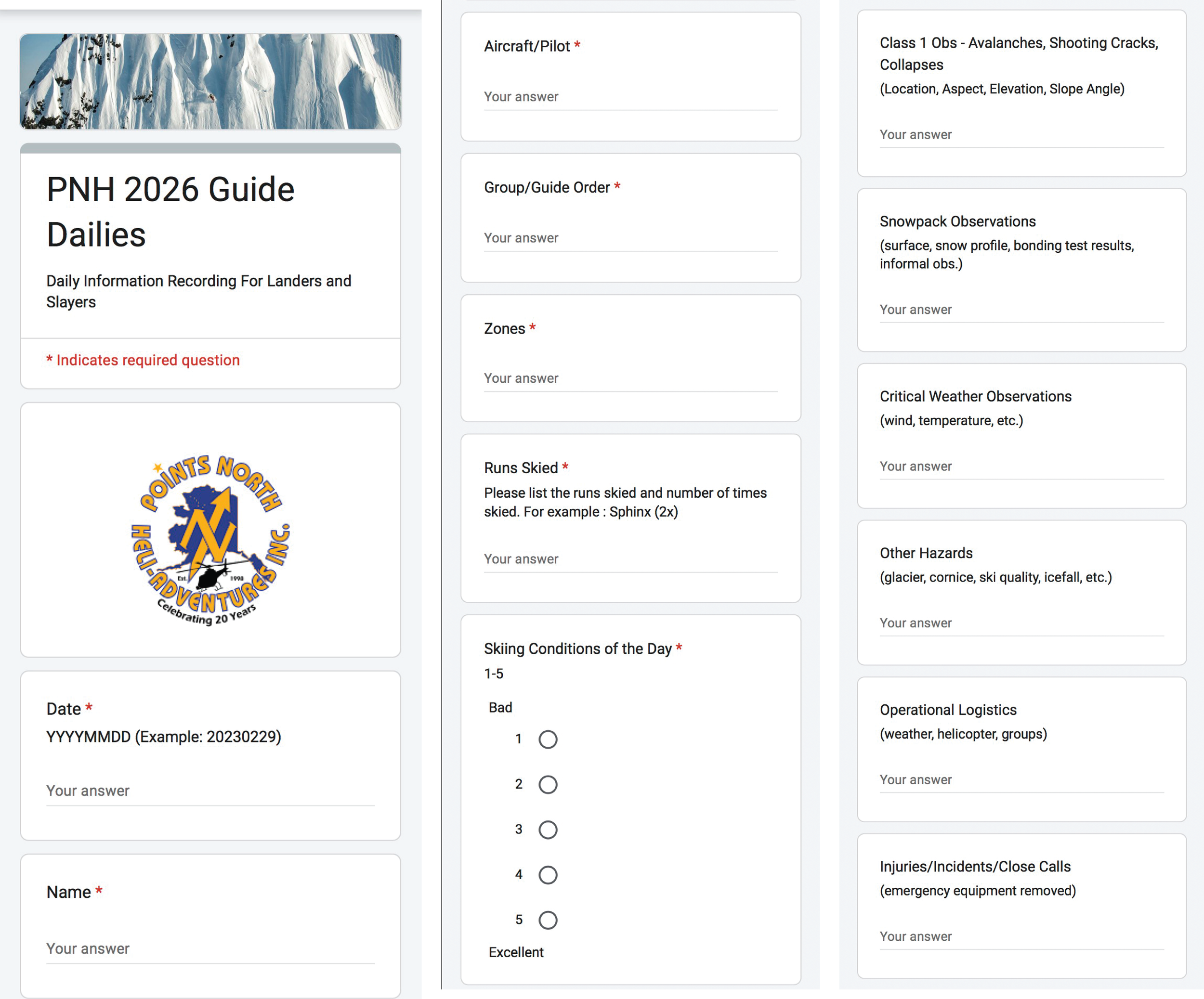Screen dimensions: 1204x999
Task: Focus the Zones answer field
Action: pos(630,378)
